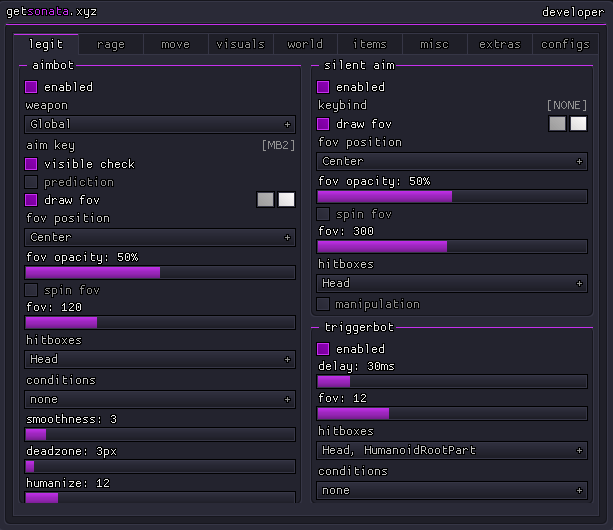
Task: Switch to the rage tab
Action: (111, 44)
